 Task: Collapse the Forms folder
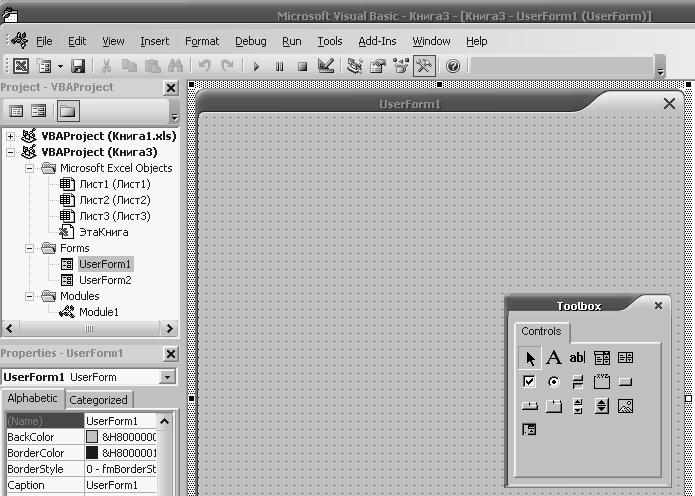29,248
